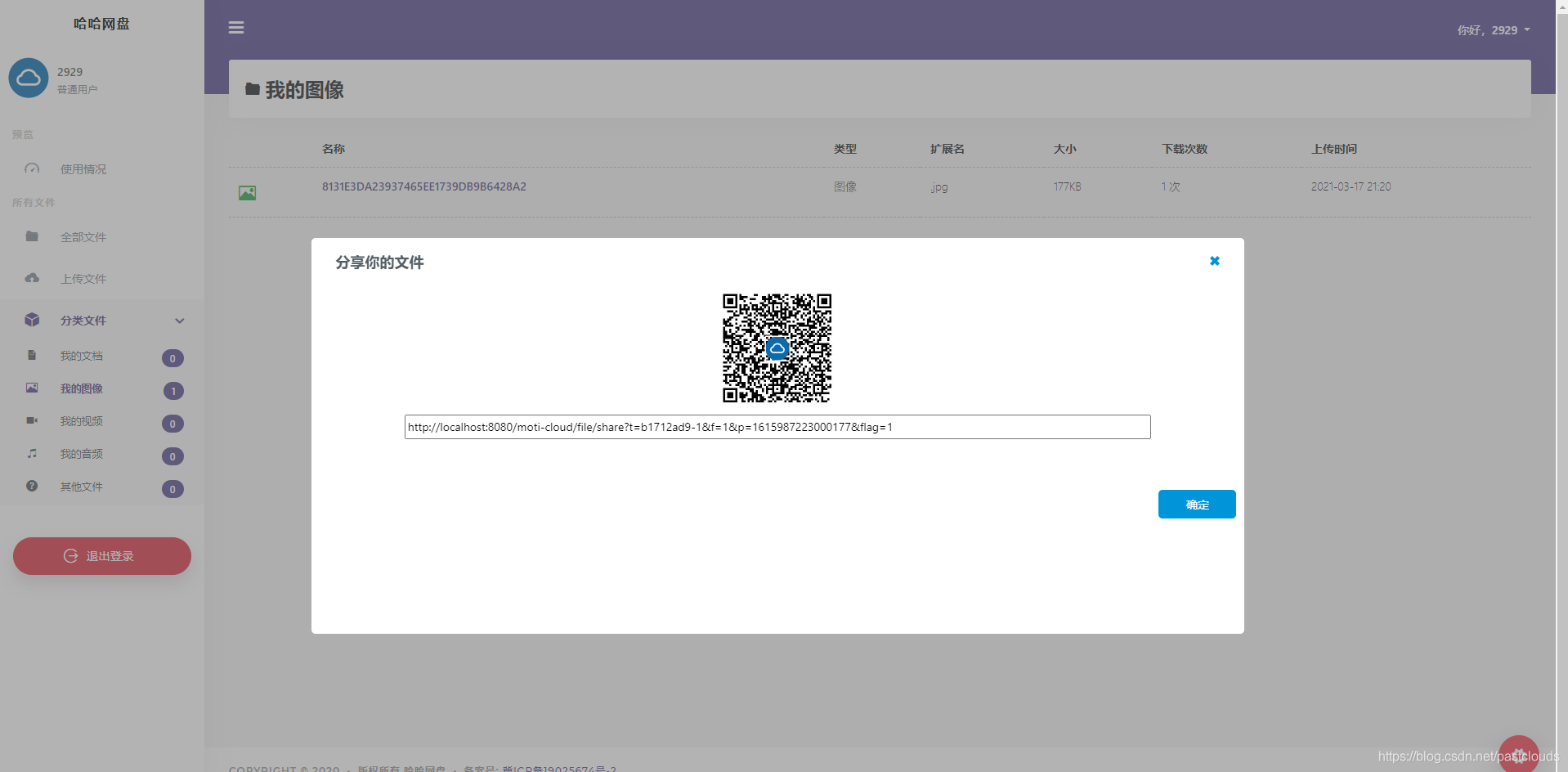This screenshot has height=772, width=1568.
Task: Click the 上传时间 column header
Action: 1334,149
